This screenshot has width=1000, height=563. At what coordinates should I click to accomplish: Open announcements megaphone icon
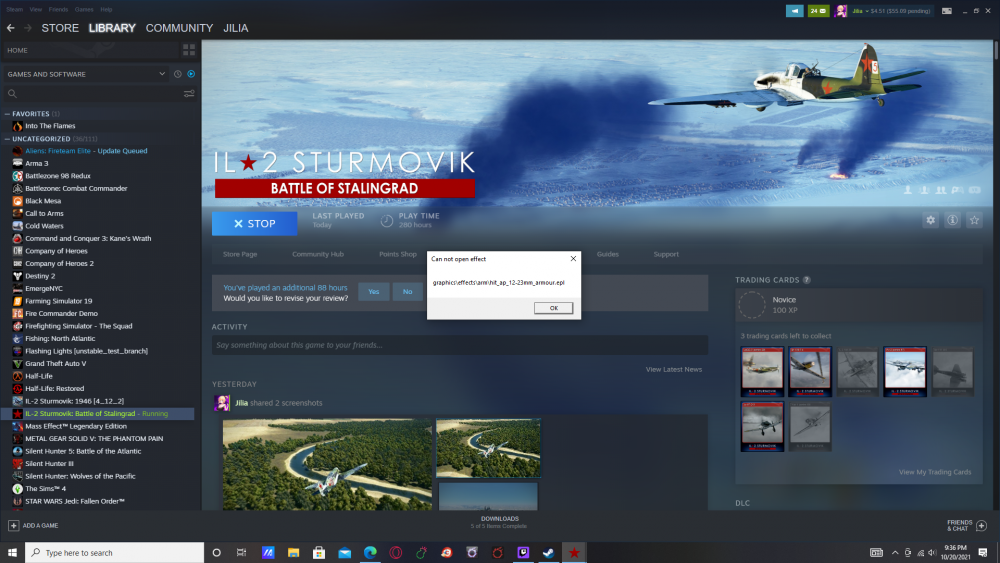click(x=795, y=11)
